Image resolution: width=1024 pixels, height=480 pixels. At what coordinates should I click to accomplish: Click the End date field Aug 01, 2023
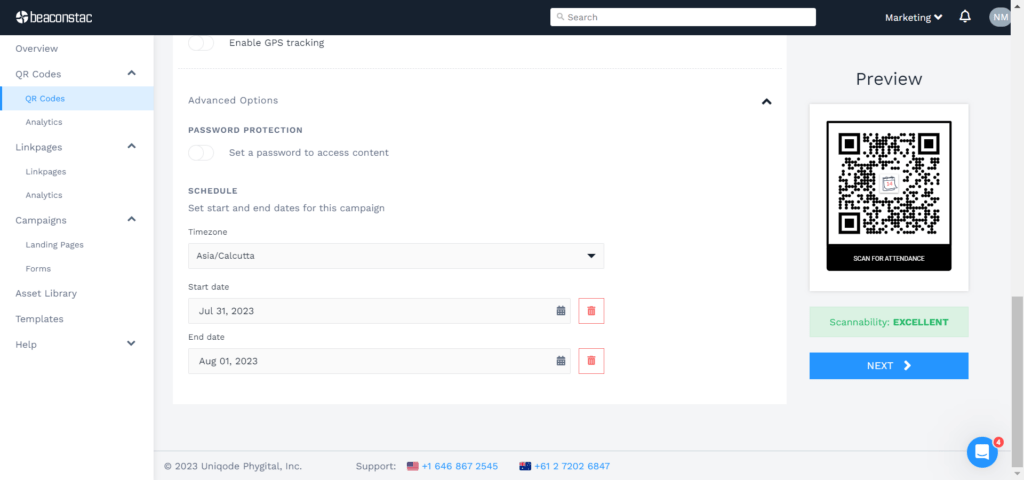coord(379,360)
